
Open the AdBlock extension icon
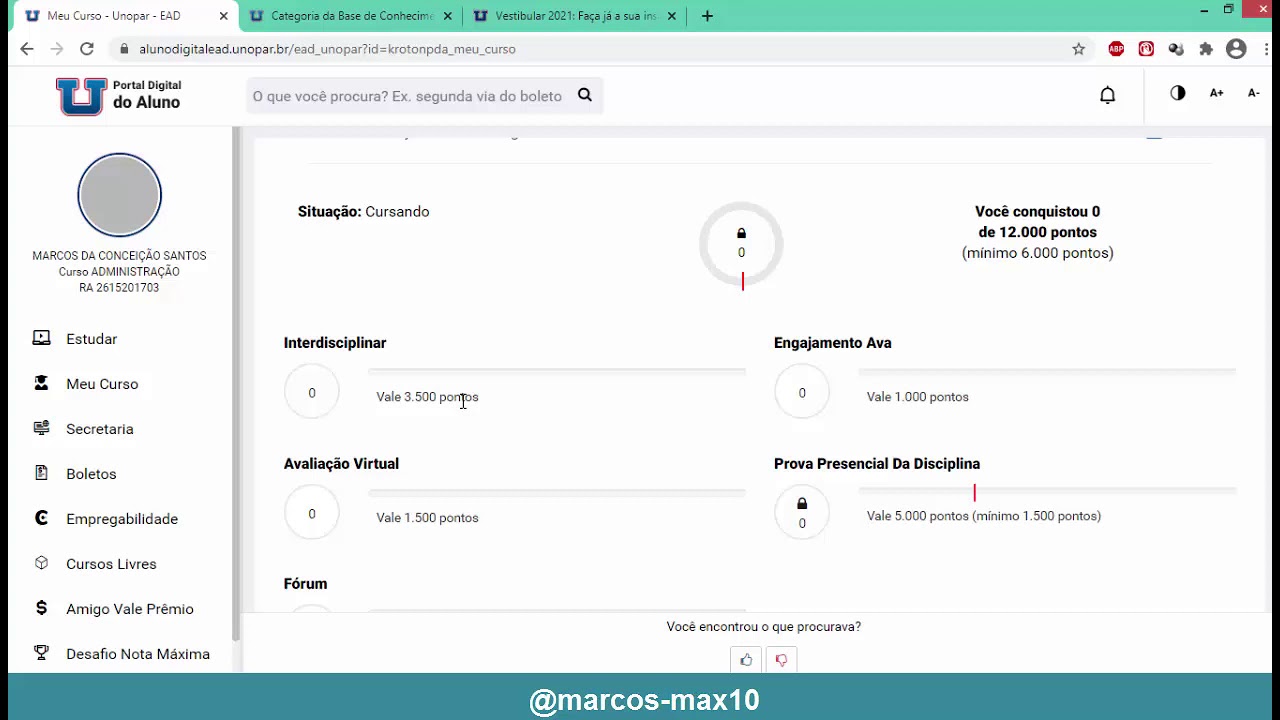pyautogui.click(x=1116, y=48)
